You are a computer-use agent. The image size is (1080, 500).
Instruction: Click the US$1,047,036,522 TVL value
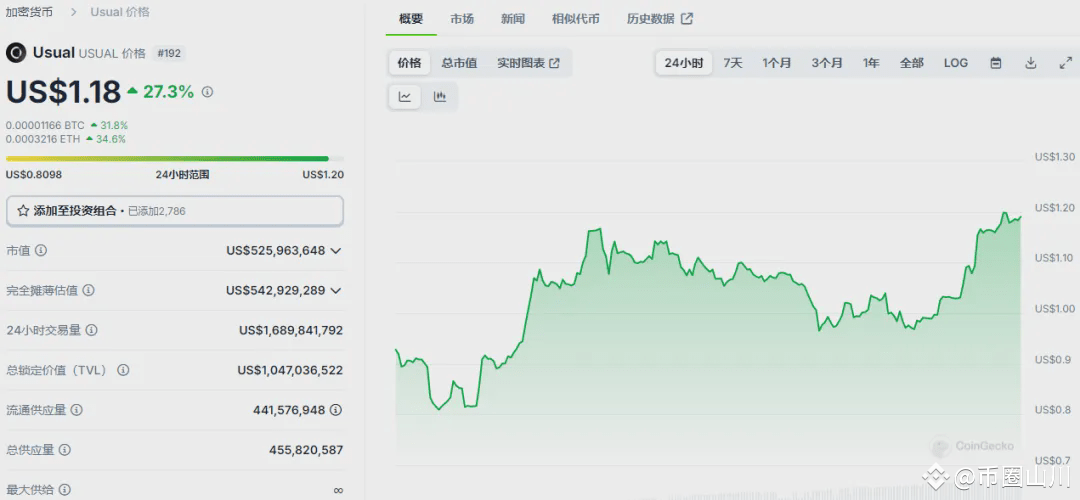[290, 371]
